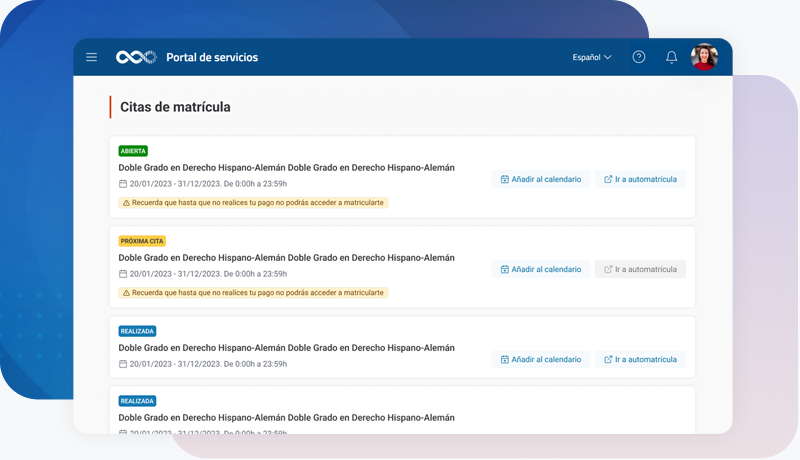Go to automatrícula for first REALIZADA appointment

click(x=640, y=359)
